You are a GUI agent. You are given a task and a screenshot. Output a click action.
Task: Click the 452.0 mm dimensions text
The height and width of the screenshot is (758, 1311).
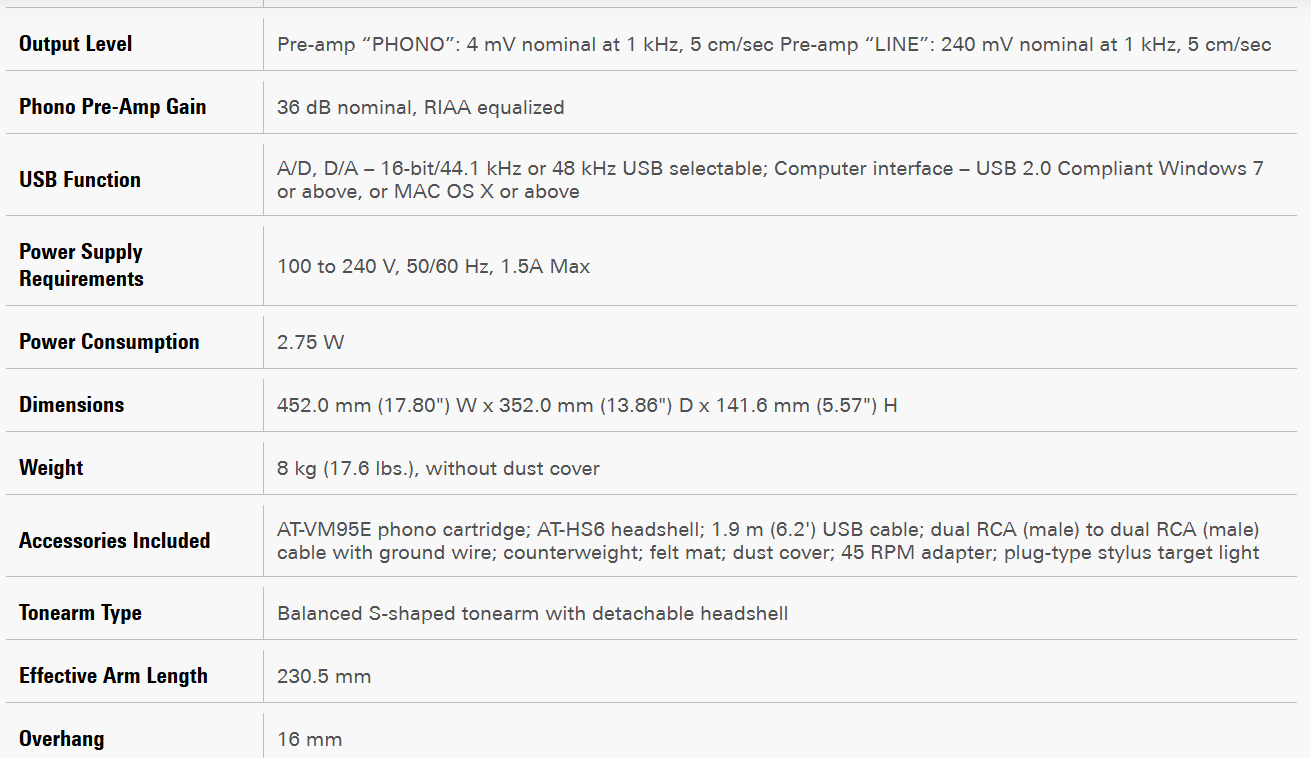587,405
